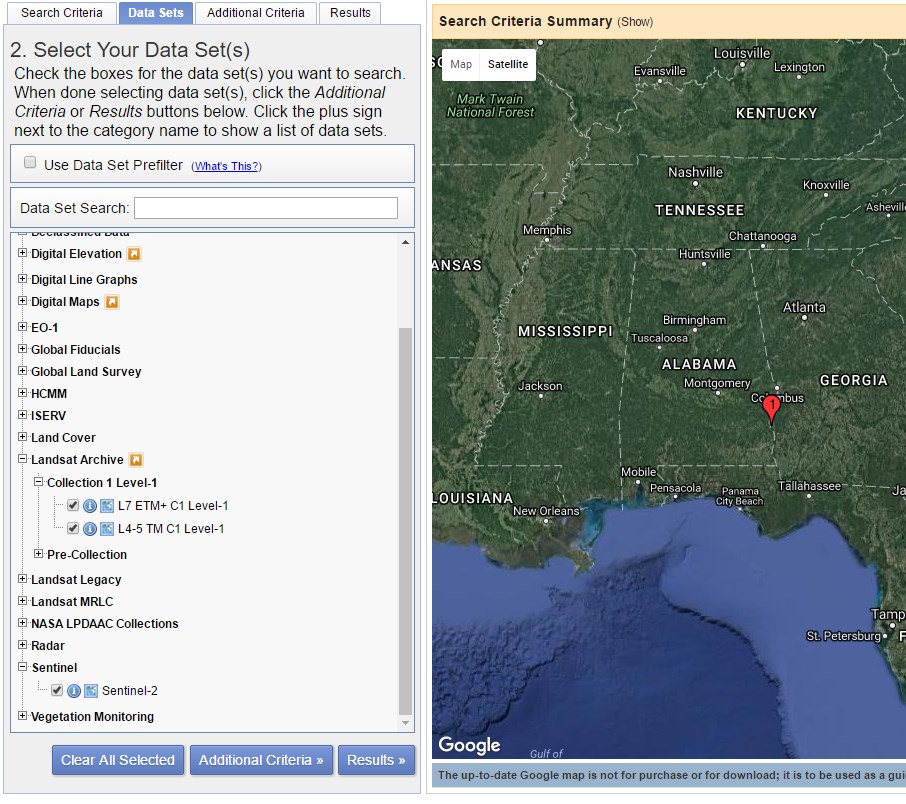Open info icon for L4-5 TM C1 Level-1
The height and width of the screenshot is (804, 906).
[90, 529]
